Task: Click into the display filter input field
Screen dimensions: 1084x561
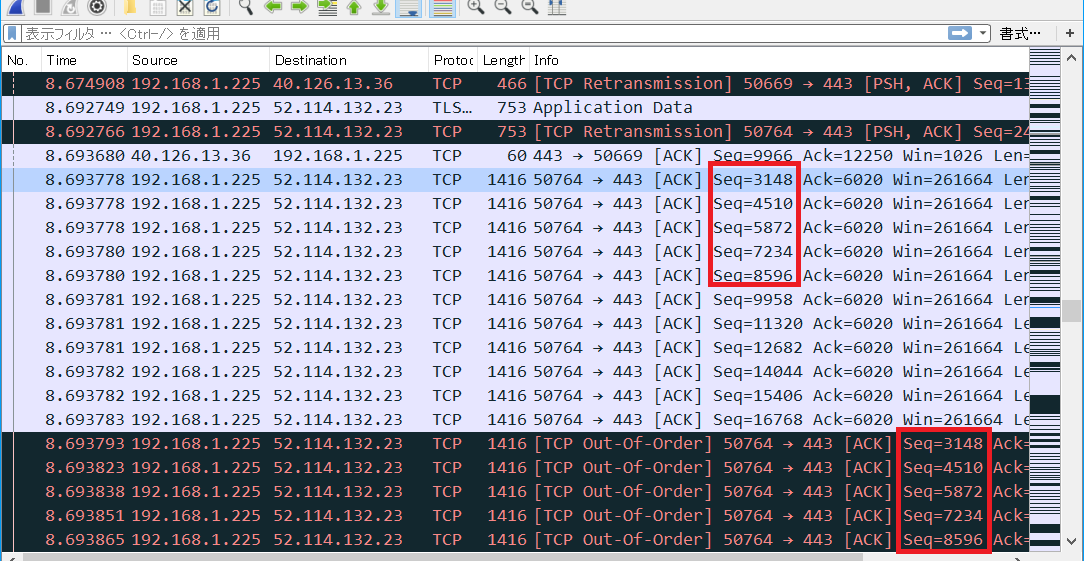Action: click(484, 33)
